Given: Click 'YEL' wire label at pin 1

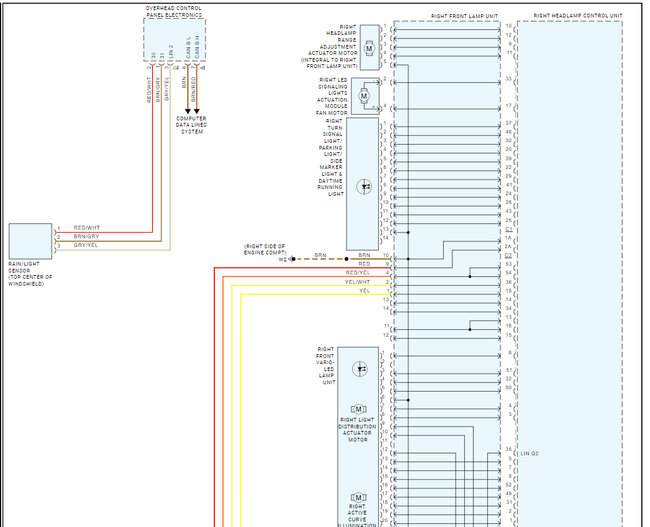Looking at the screenshot, I should point(365,291).
